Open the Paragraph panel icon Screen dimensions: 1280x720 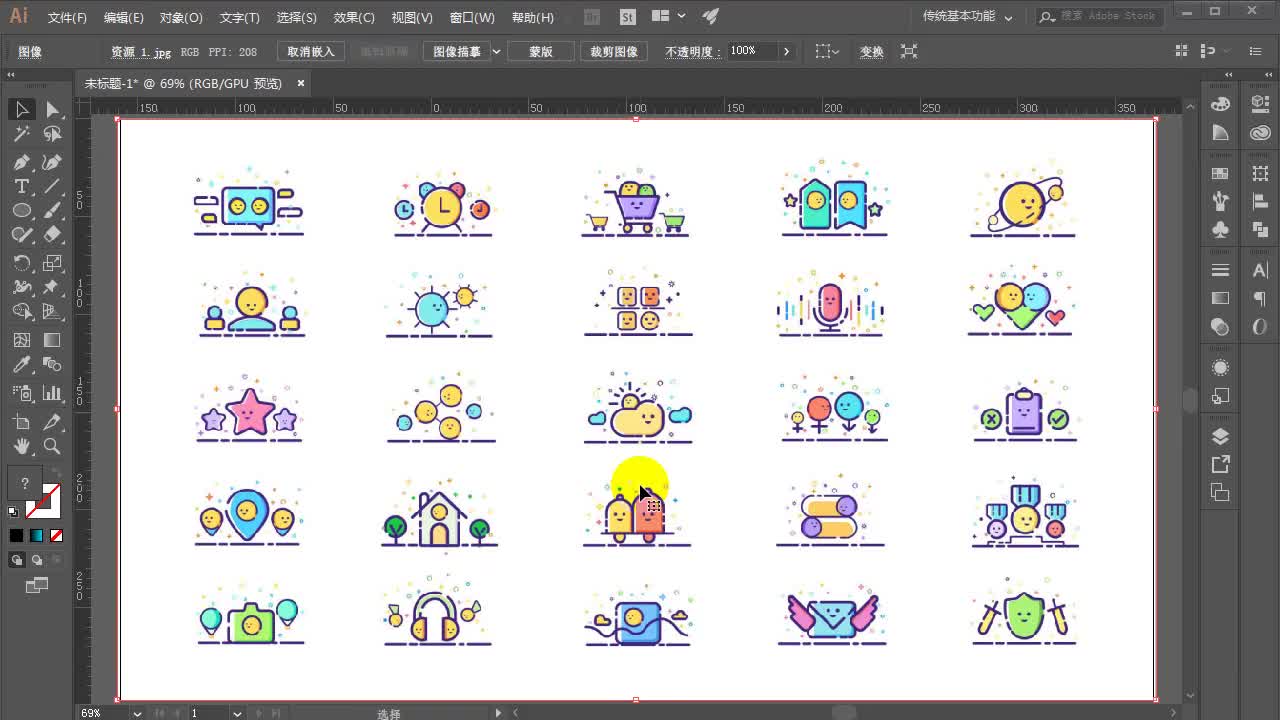[1259, 298]
